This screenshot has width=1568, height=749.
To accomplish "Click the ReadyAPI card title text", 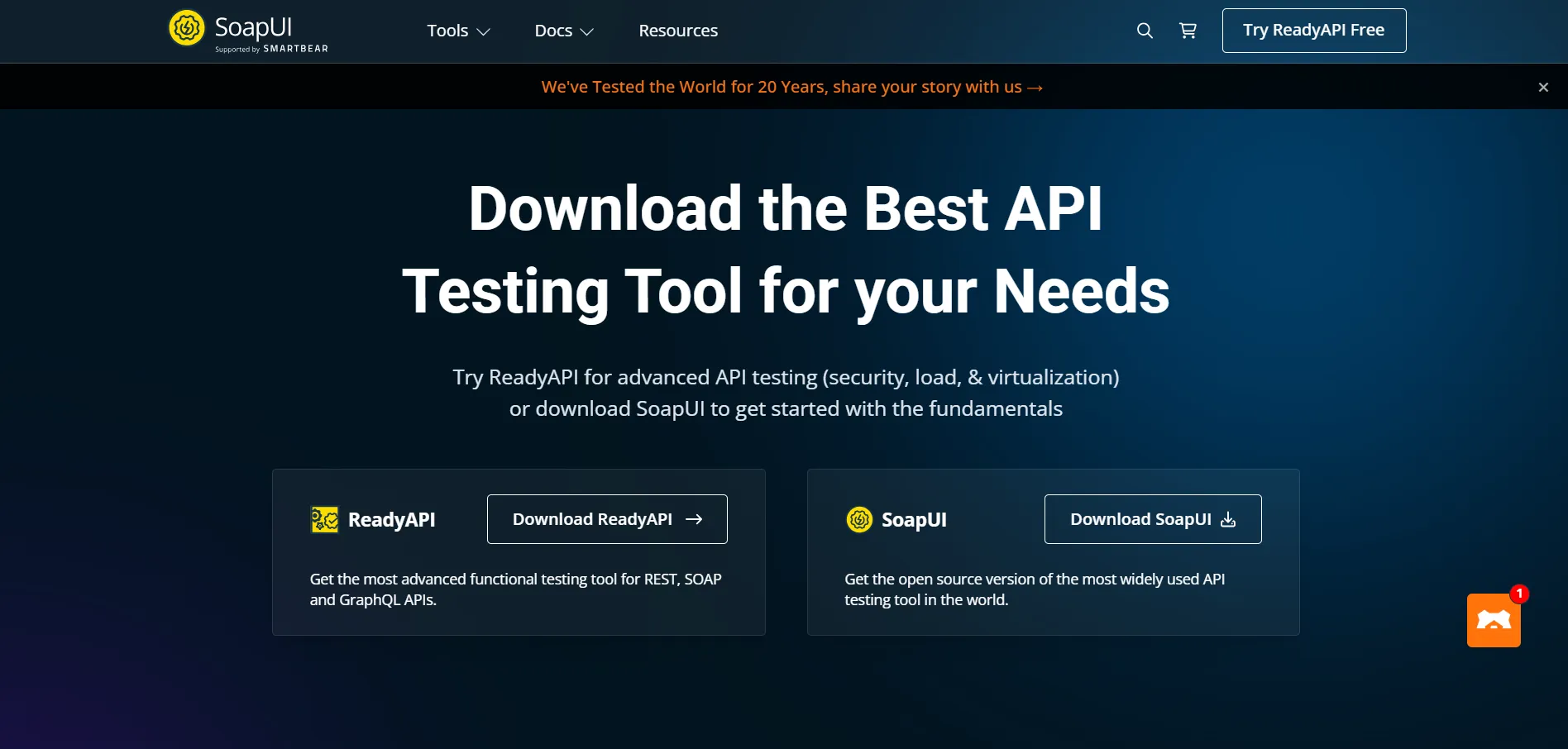I will [391, 520].
